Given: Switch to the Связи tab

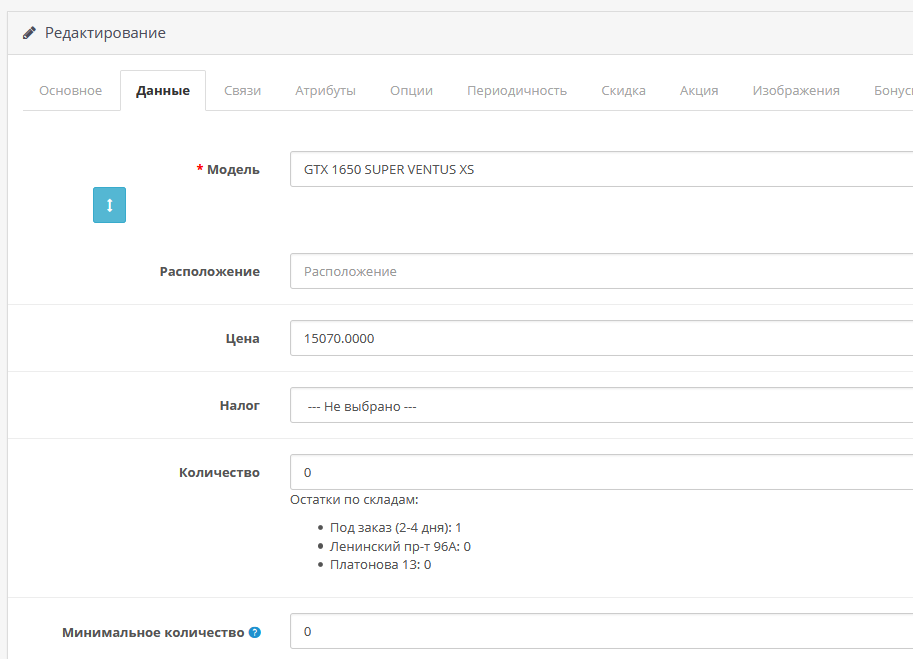Looking at the screenshot, I should [242, 91].
